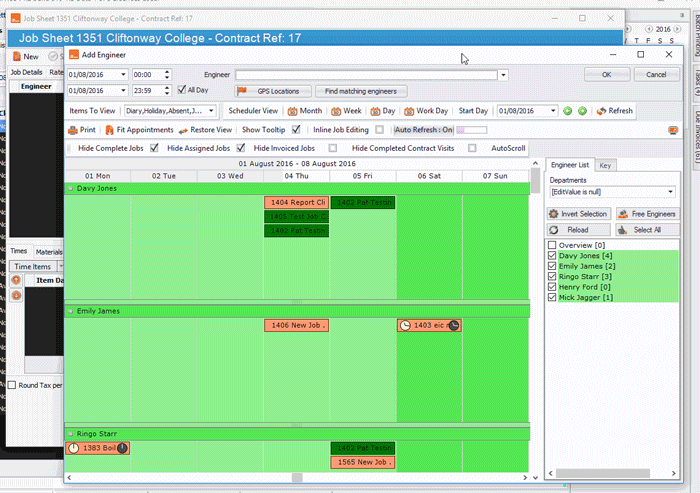Toggle the All Day checkbox
700x493 pixels.
pos(182,90)
